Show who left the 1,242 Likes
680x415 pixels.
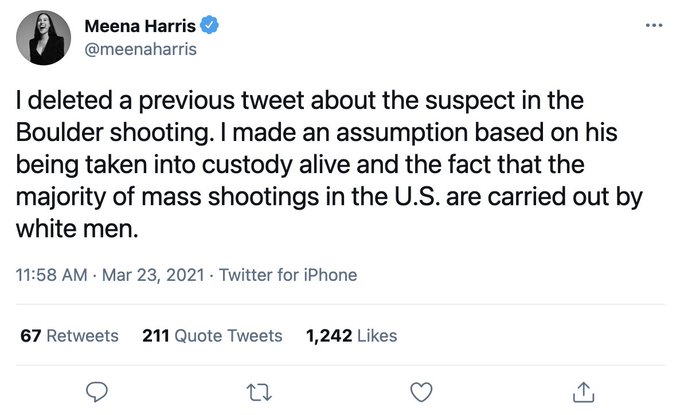coord(352,335)
